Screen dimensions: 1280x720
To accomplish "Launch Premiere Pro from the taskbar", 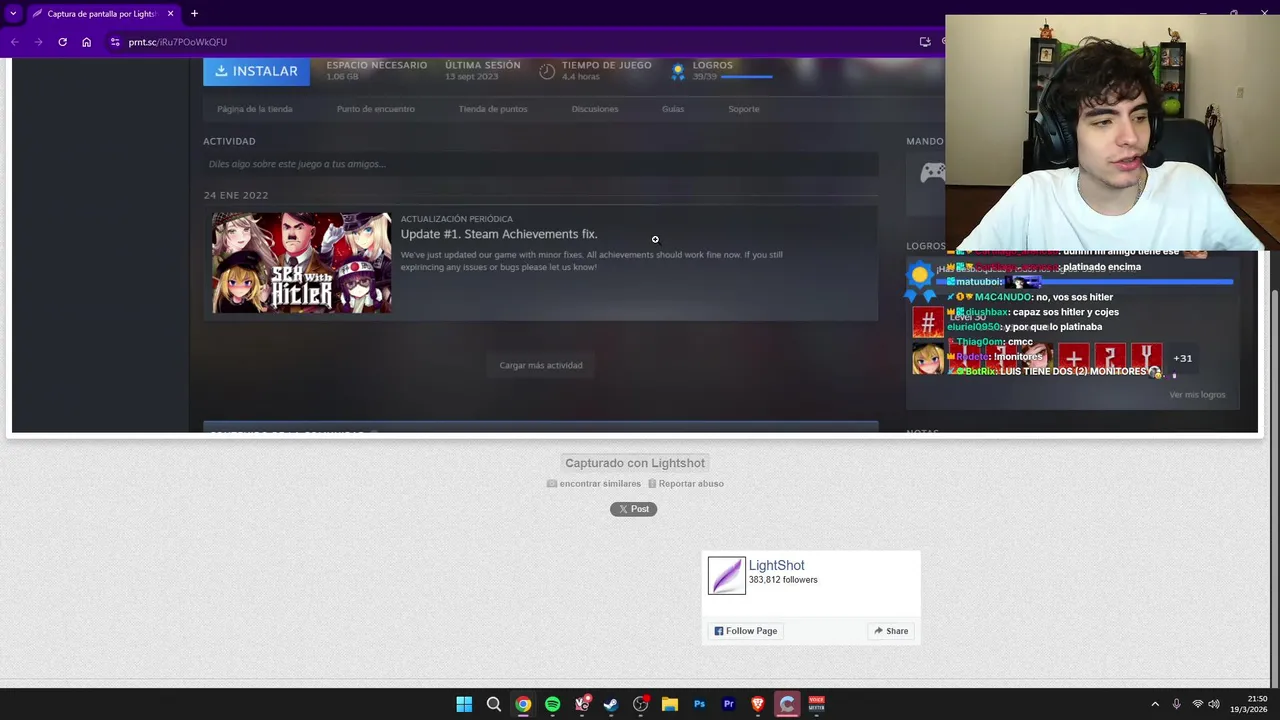I will (728, 704).
